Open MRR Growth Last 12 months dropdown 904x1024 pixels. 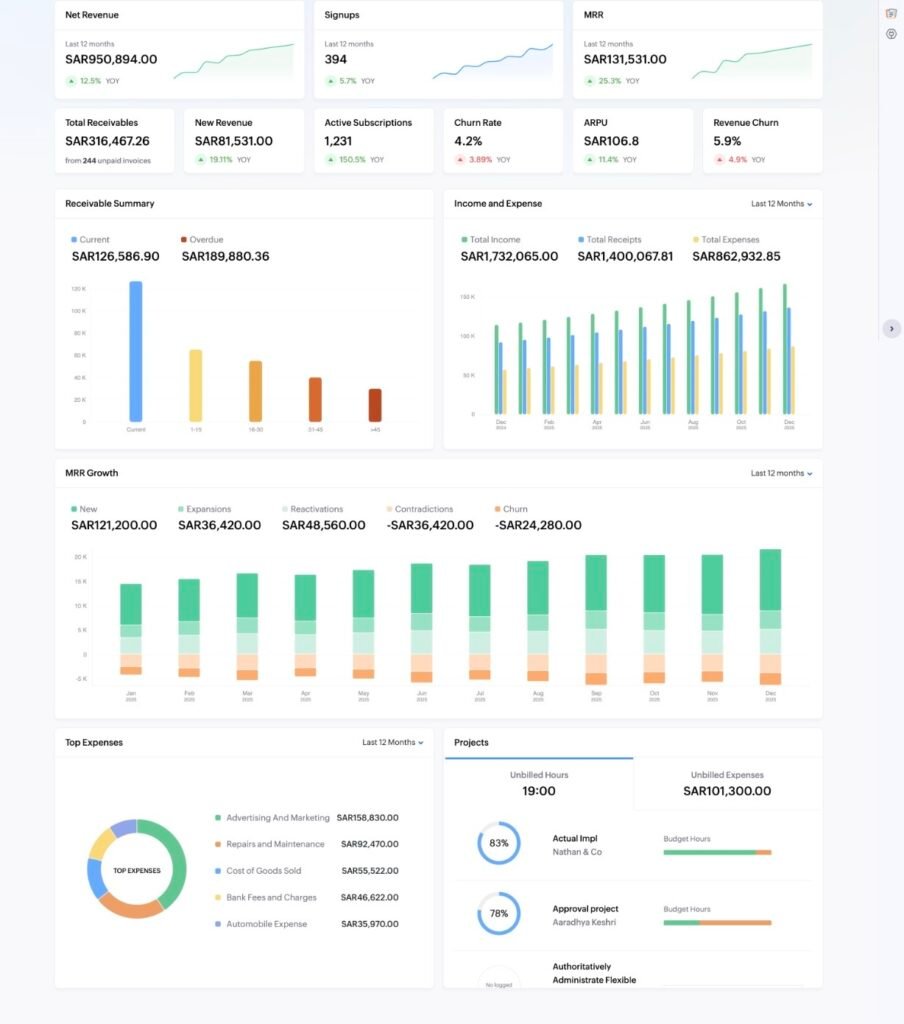781,473
